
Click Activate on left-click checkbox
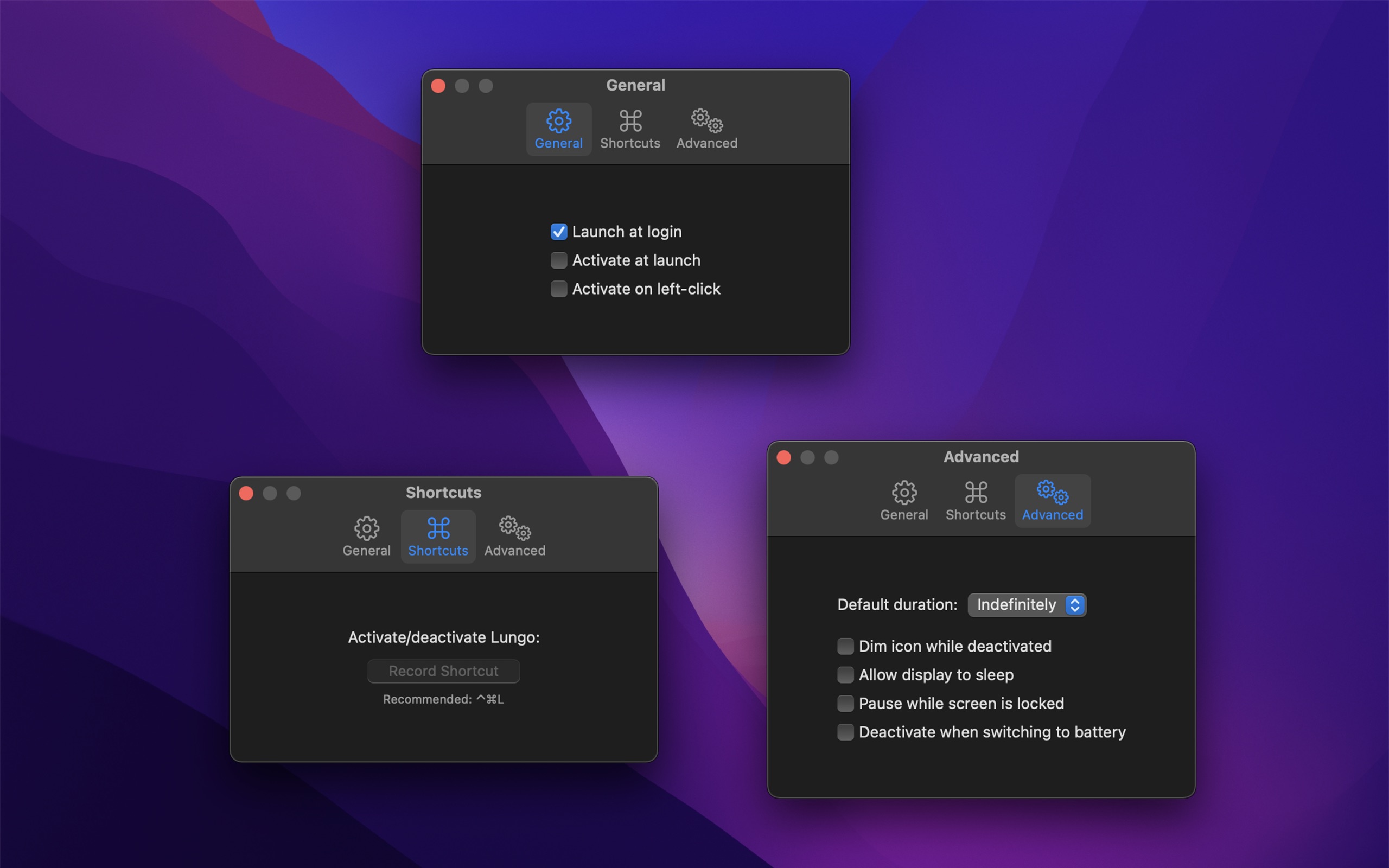click(558, 289)
